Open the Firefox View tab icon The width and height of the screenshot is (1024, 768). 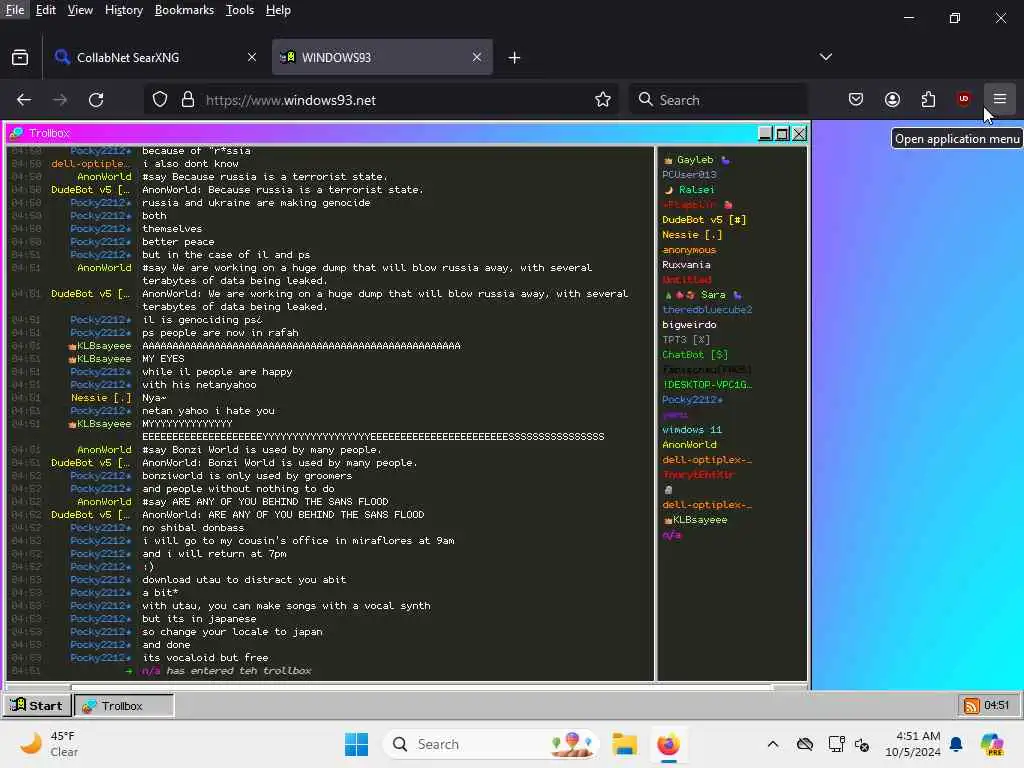(20, 57)
